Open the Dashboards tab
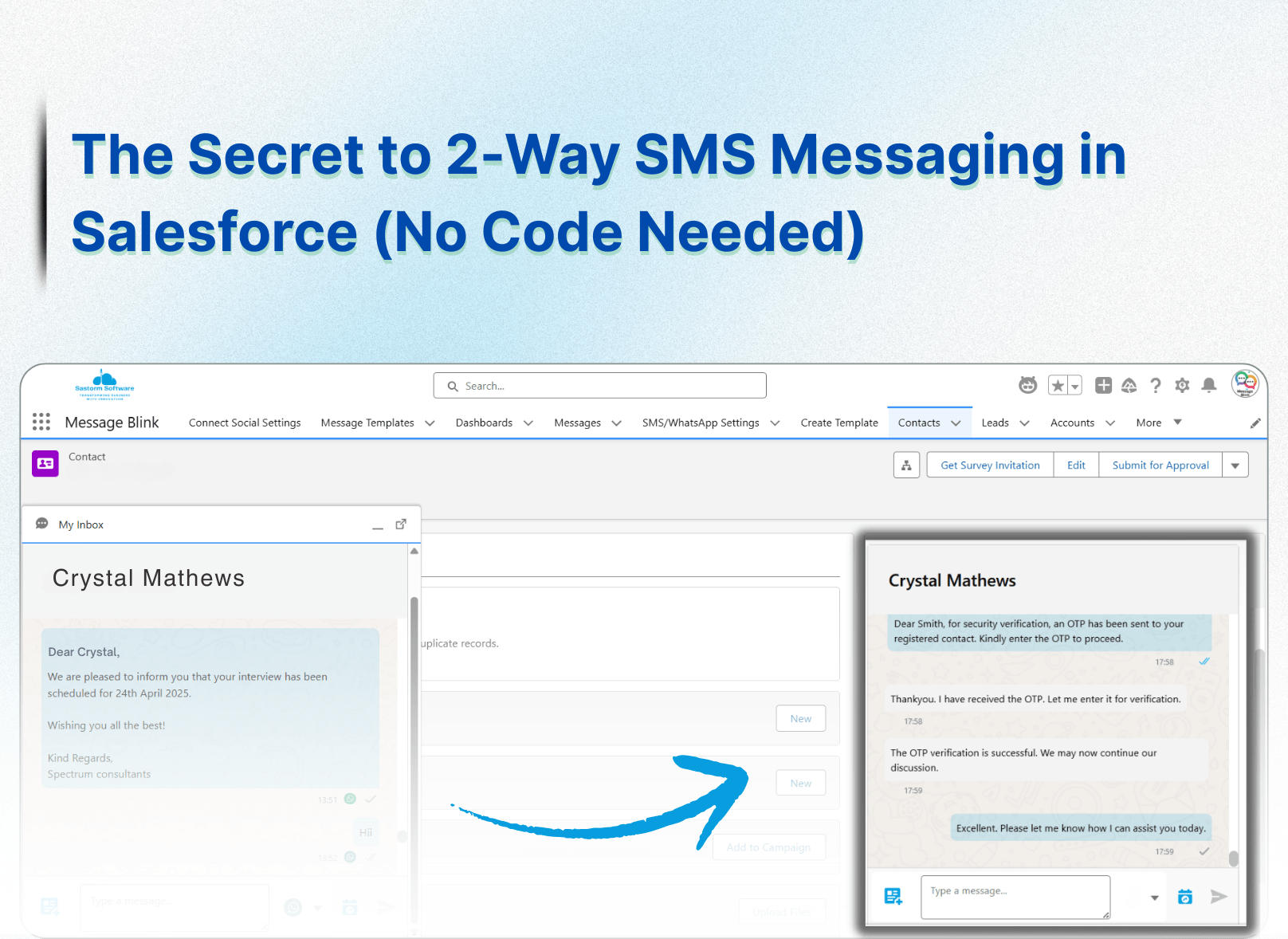 [484, 423]
